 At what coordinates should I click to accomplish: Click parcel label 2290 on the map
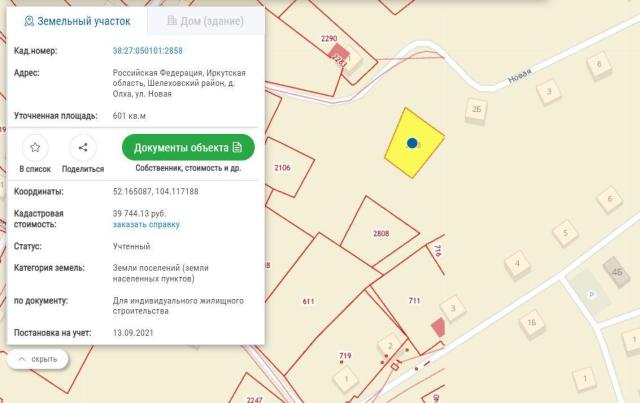point(329,38)
